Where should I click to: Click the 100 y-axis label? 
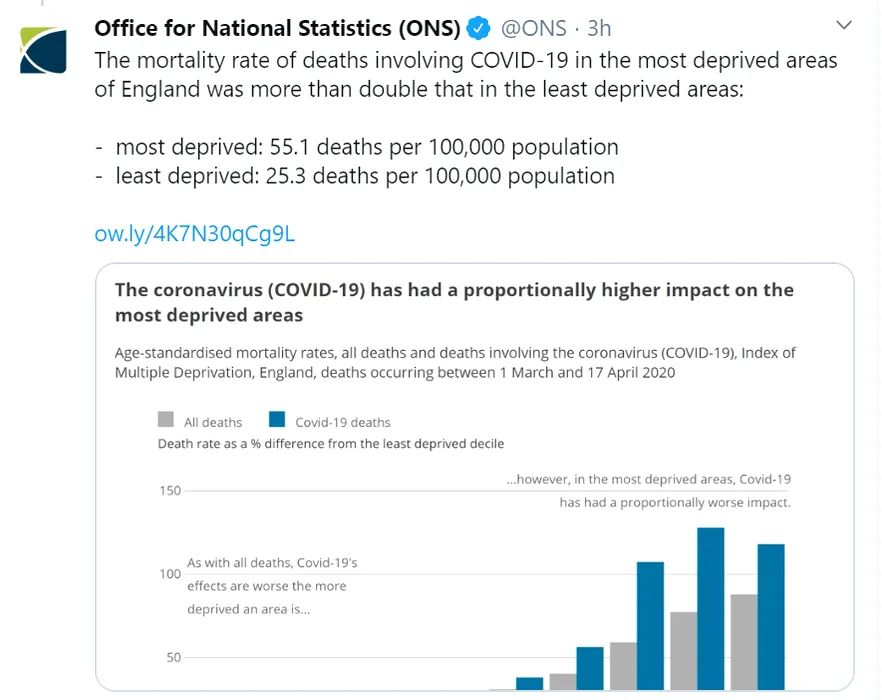coord(170,574)
